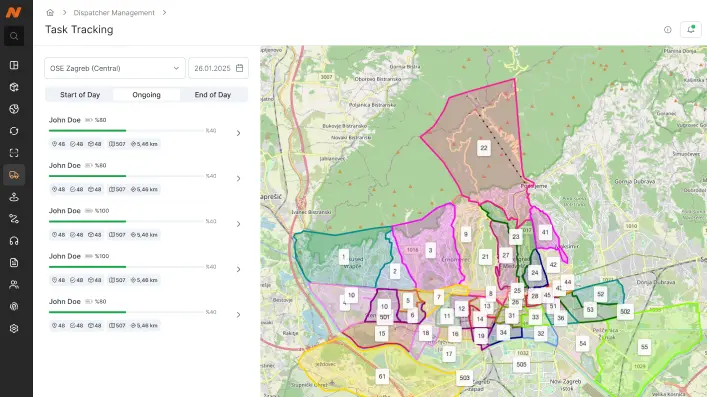The height and width of the screenshot is (397, 707).
Task: Open the settings gear in sidebar
Action: [x=14, y=328]
